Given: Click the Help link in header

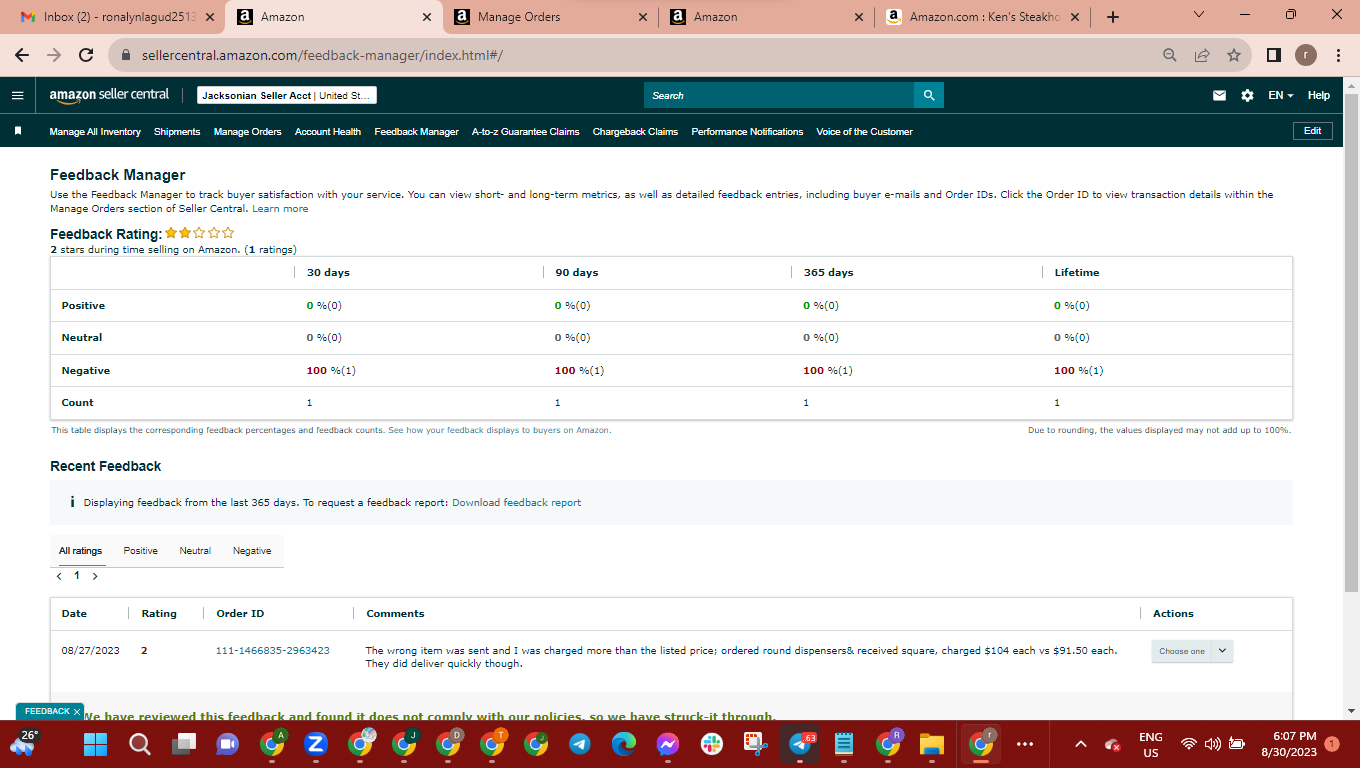Looking at the screenshot, I should (1319, 96).
